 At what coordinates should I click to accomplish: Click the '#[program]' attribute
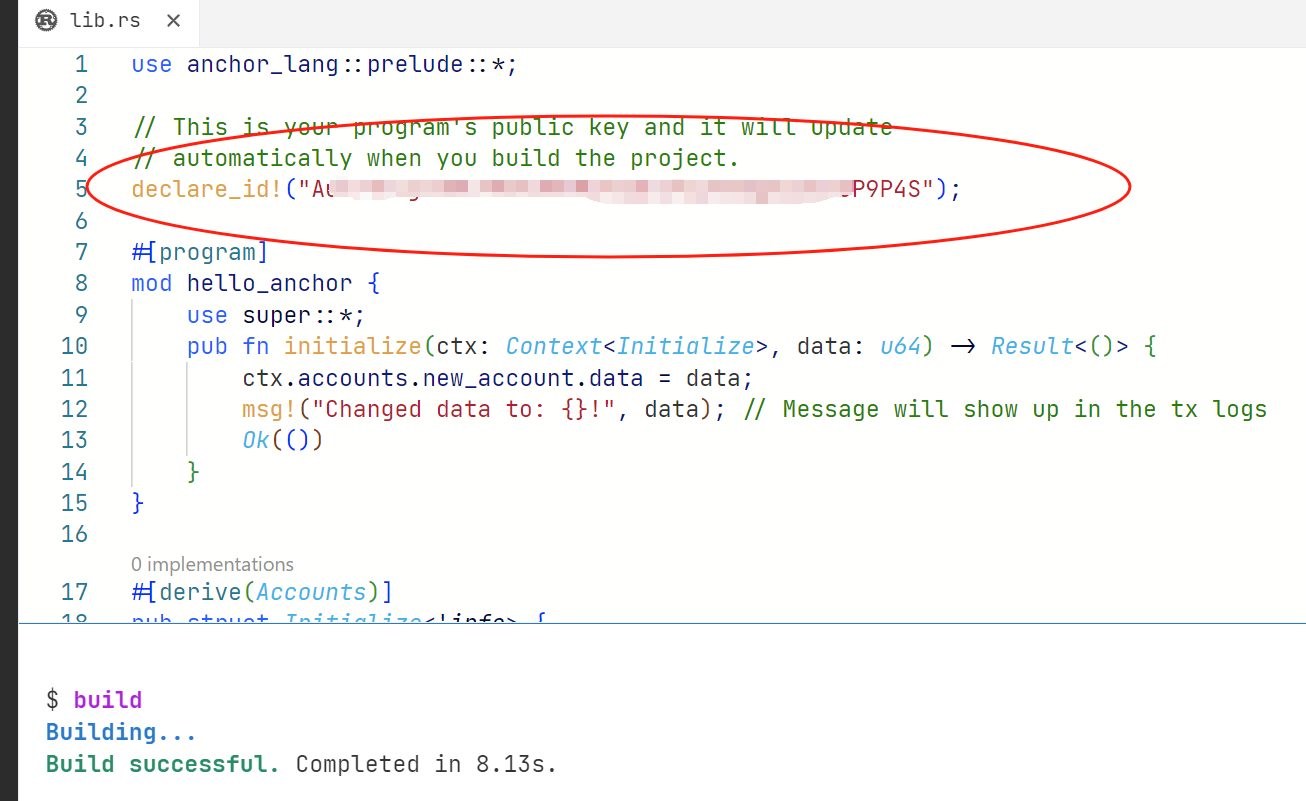(x=200, y=252)
